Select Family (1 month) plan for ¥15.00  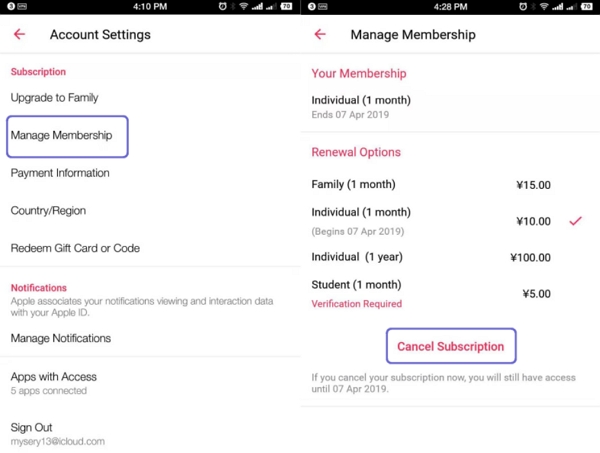pyautogui.click(x=430, y=184)
